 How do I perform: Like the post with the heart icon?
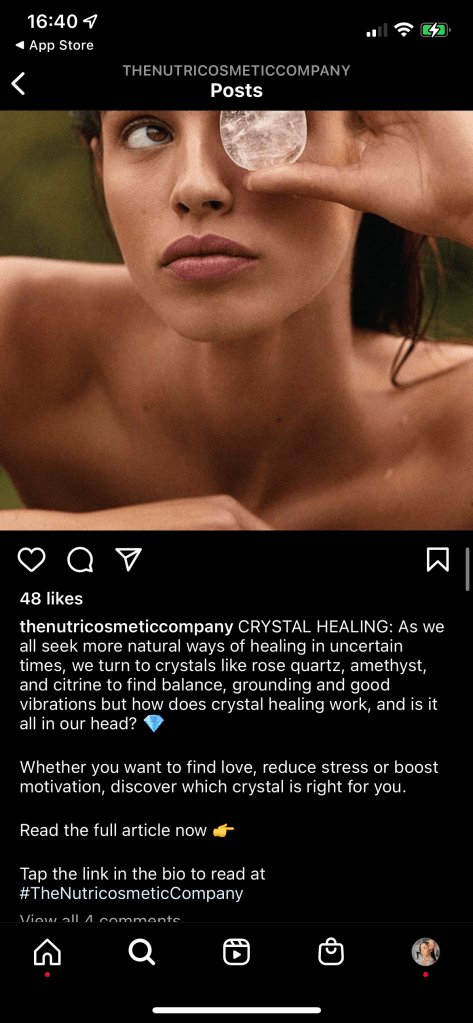pyautogui.click(x=31, y=560)
